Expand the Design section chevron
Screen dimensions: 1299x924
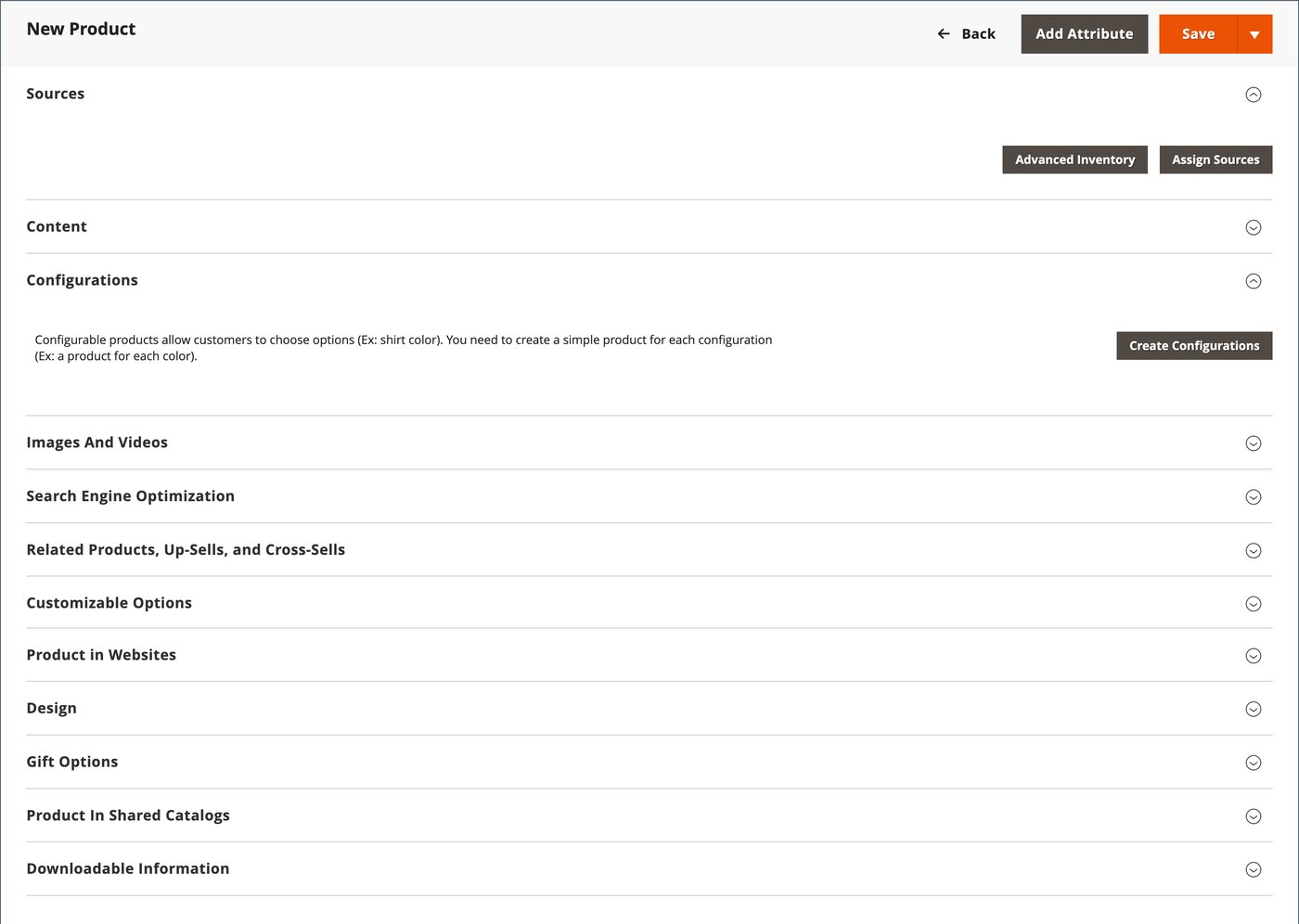[1254, 710]
